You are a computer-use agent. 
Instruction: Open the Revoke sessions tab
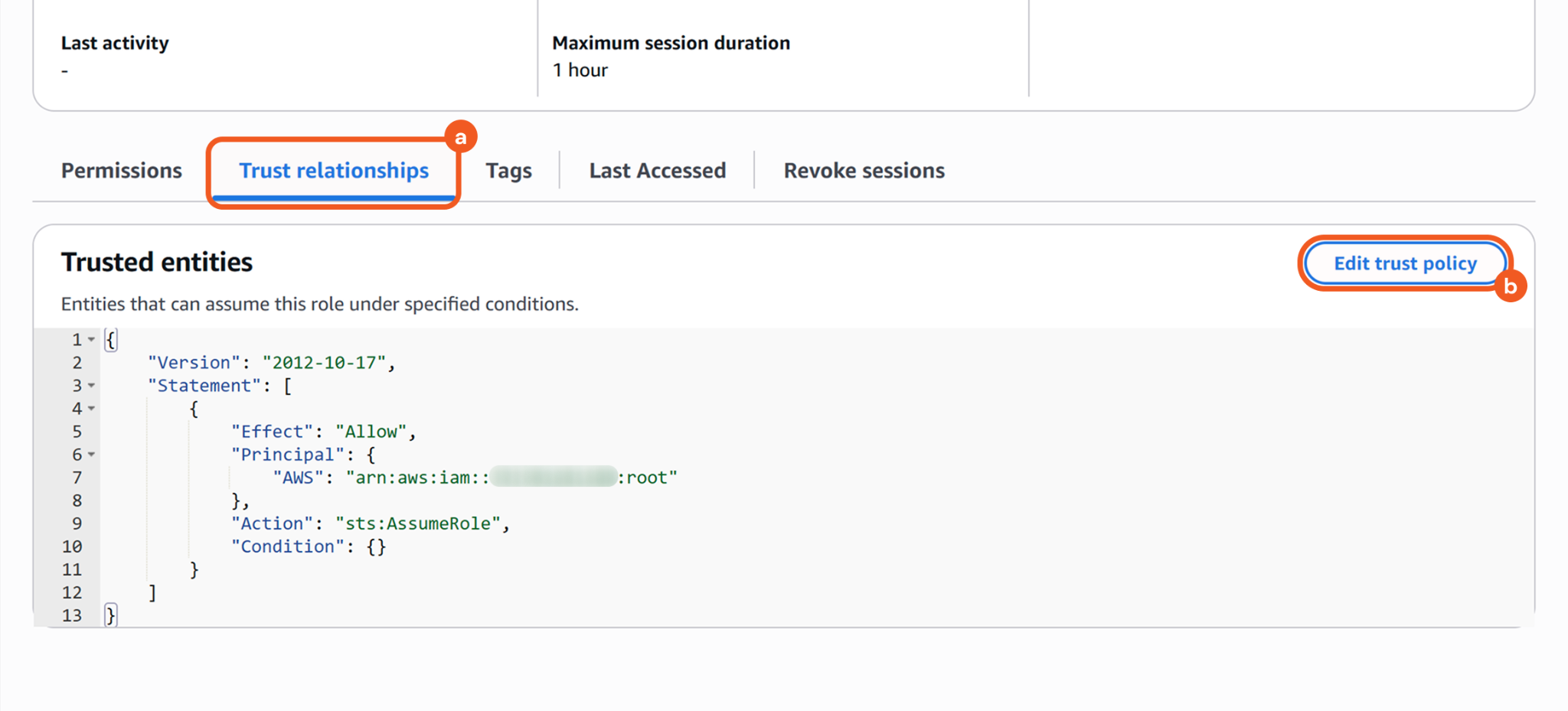click(x=864, y=171)
